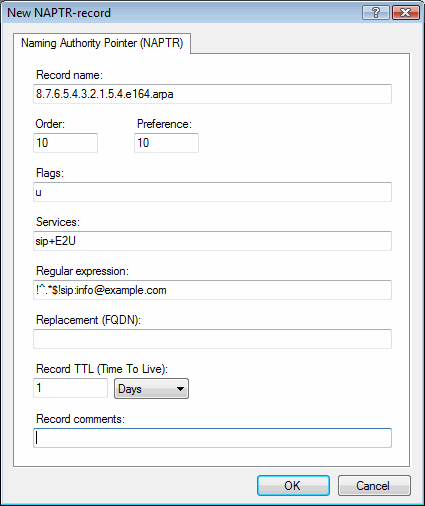The width and height of the screenshot is (425, 506).
Task: Focus the Preference value field
Action: pyautogui.click(x=166, y=143)
